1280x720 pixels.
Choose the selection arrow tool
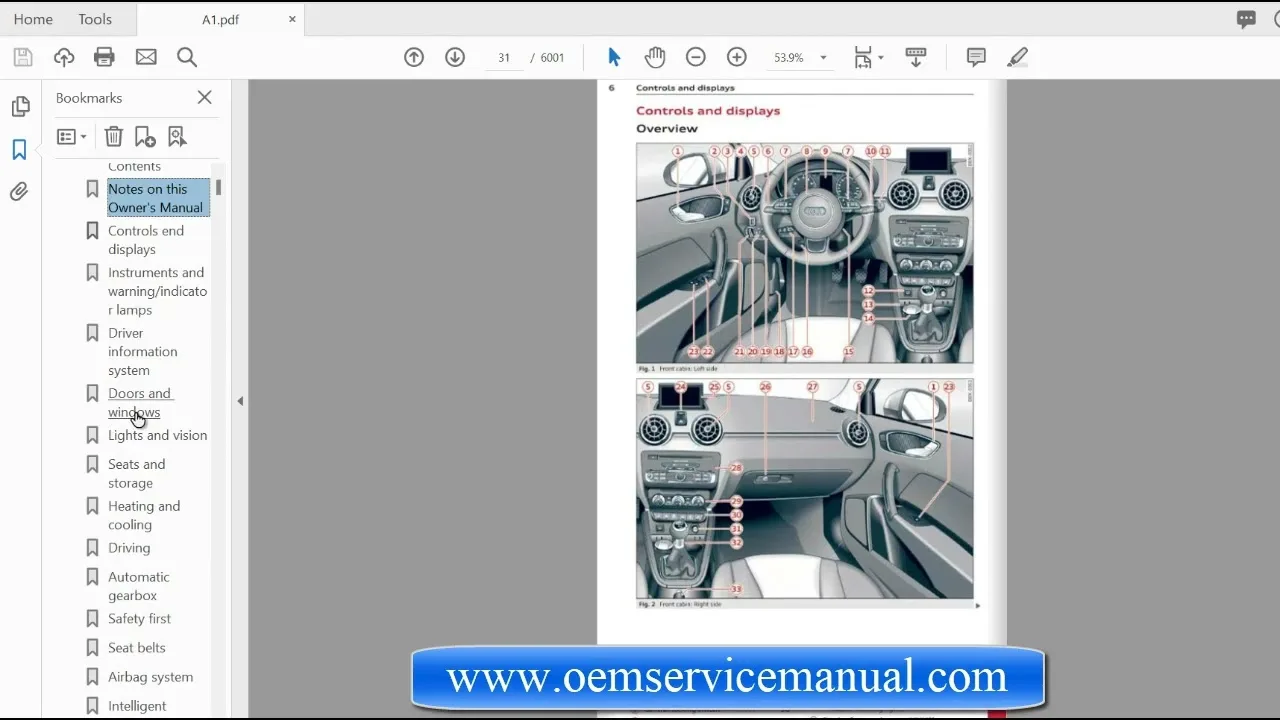614,57
